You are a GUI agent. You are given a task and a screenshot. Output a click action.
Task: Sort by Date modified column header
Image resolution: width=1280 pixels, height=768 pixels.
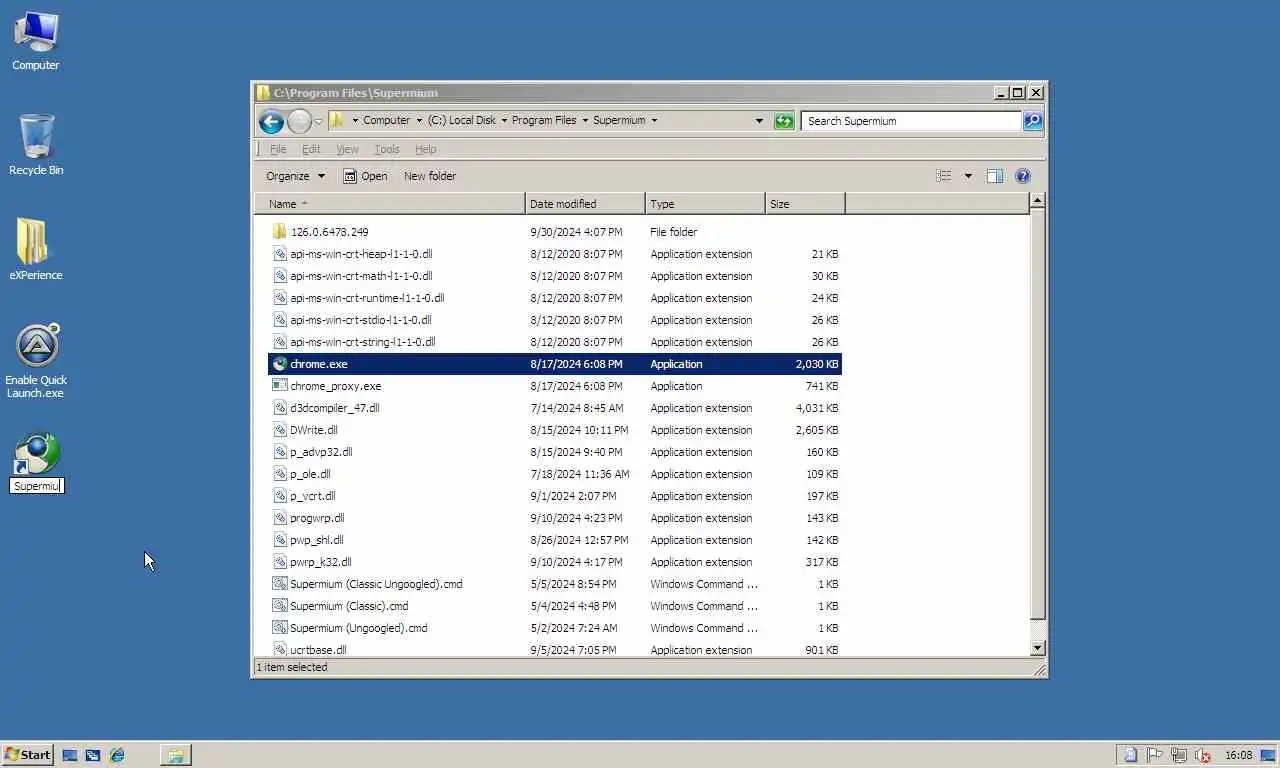(x=585, y=204)
